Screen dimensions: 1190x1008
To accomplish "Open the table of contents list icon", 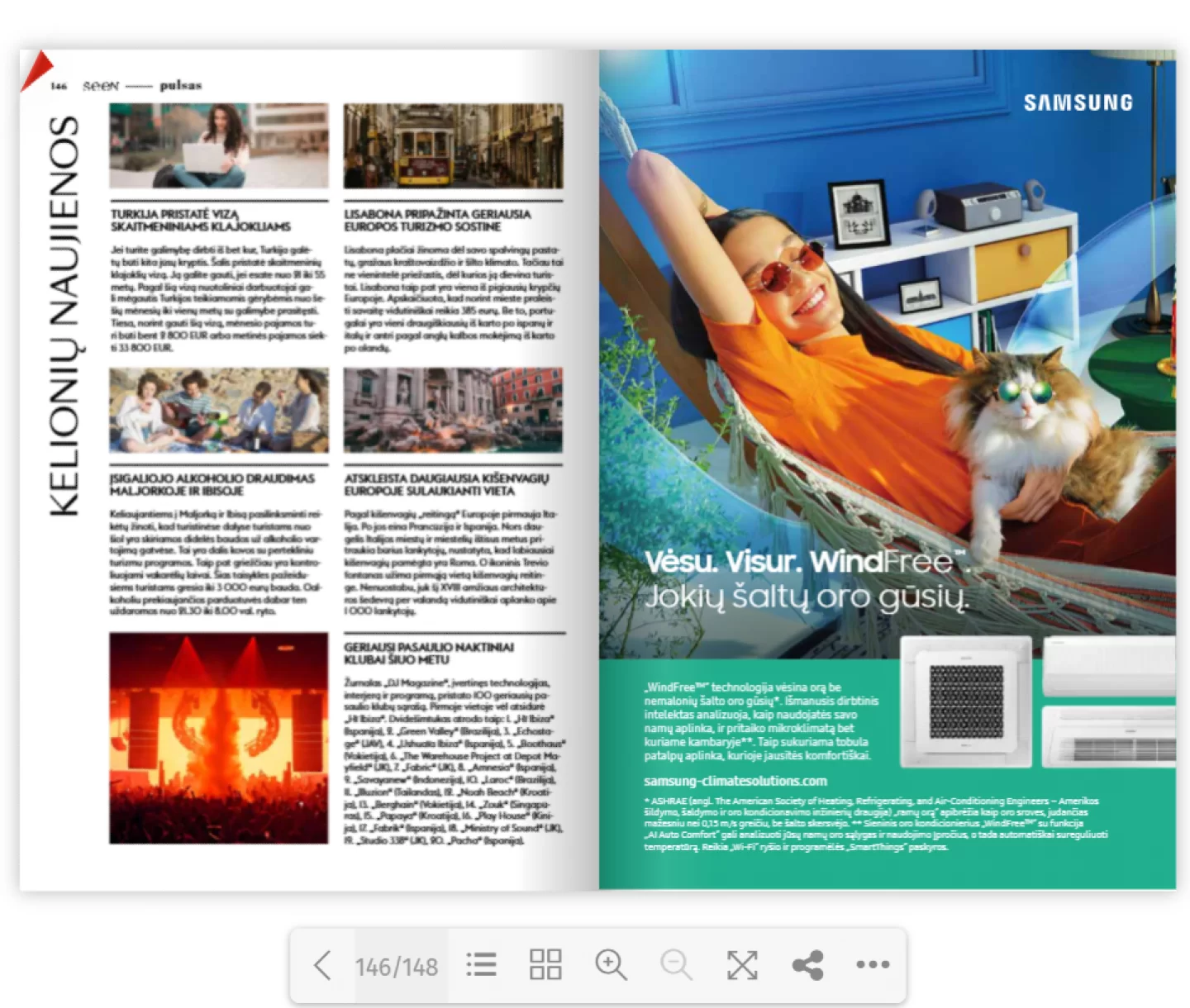I will tap(481, 965).
